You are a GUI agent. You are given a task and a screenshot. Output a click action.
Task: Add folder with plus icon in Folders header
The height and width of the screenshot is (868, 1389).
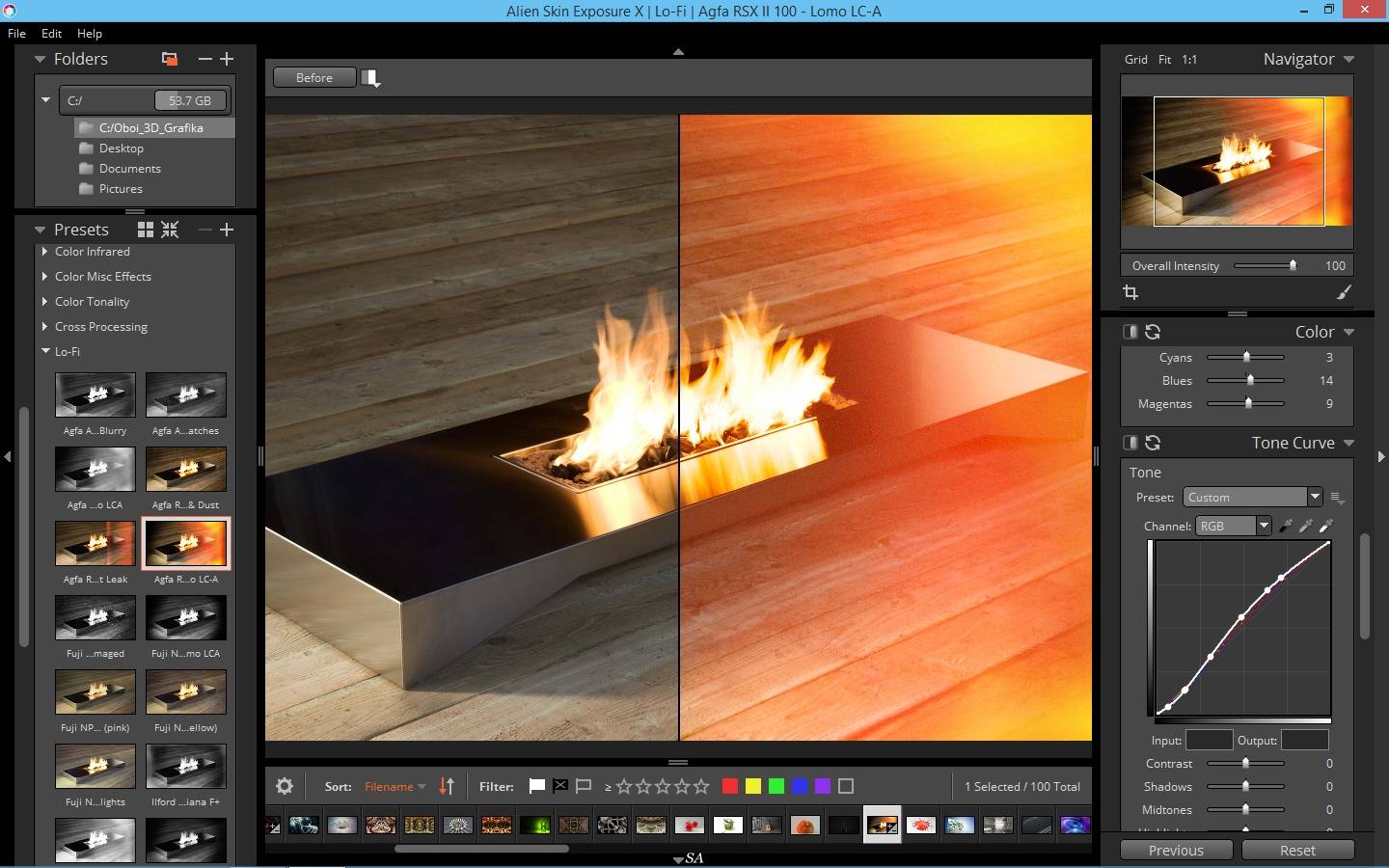[x=227, y=59]
